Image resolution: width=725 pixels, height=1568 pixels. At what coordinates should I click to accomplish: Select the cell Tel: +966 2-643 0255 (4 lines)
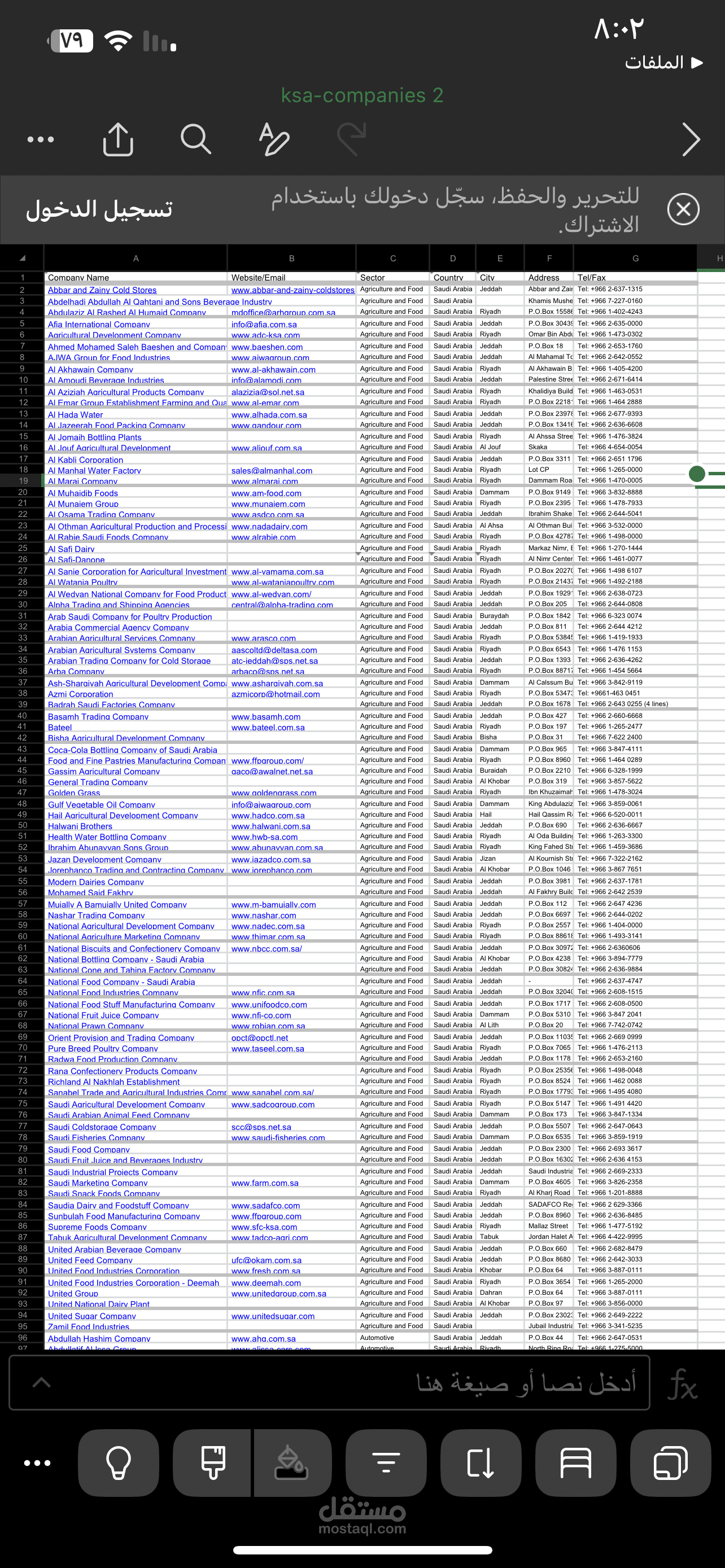[636, 704]
